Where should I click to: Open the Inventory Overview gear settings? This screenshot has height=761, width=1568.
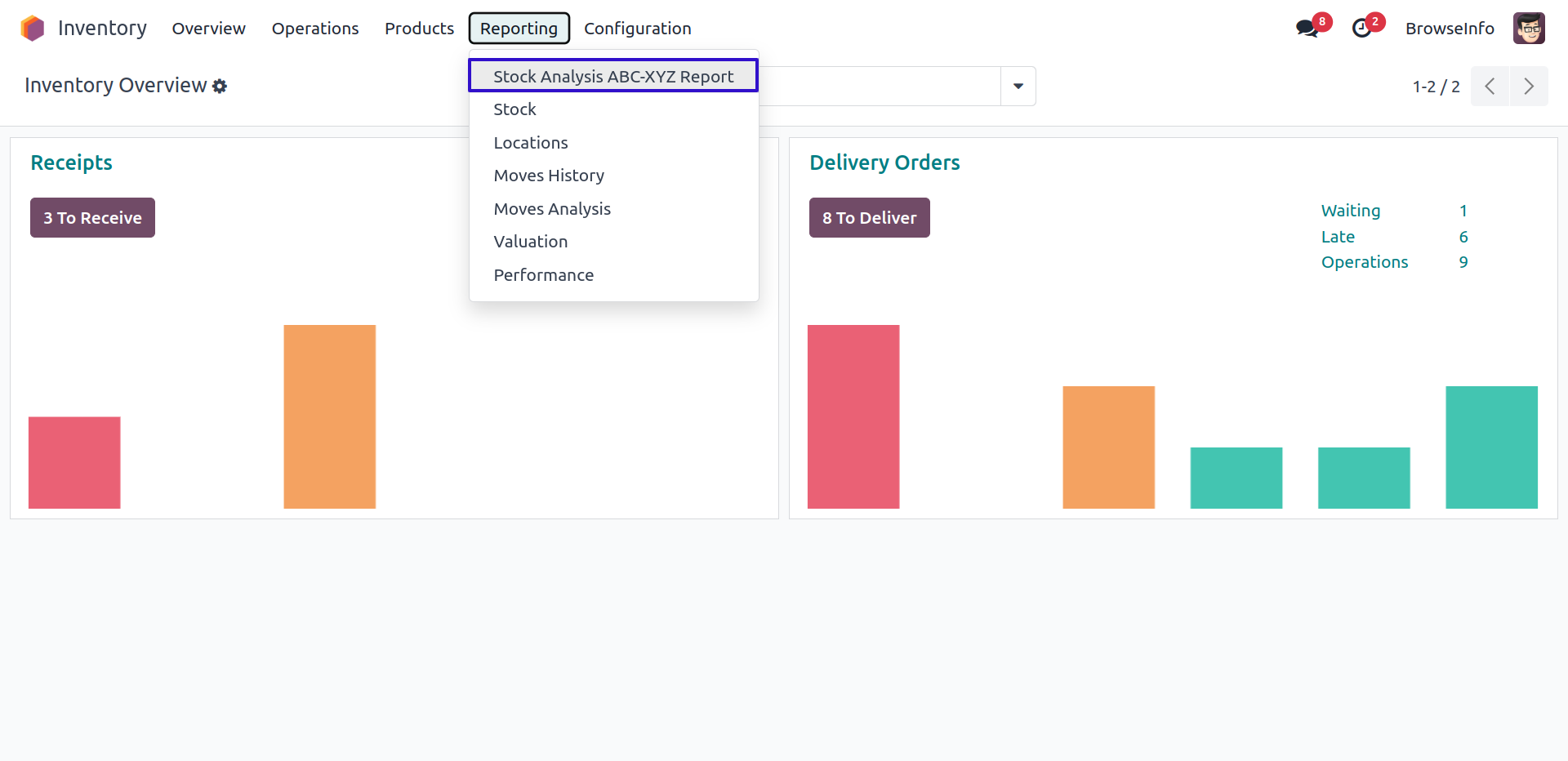point(220,86)
